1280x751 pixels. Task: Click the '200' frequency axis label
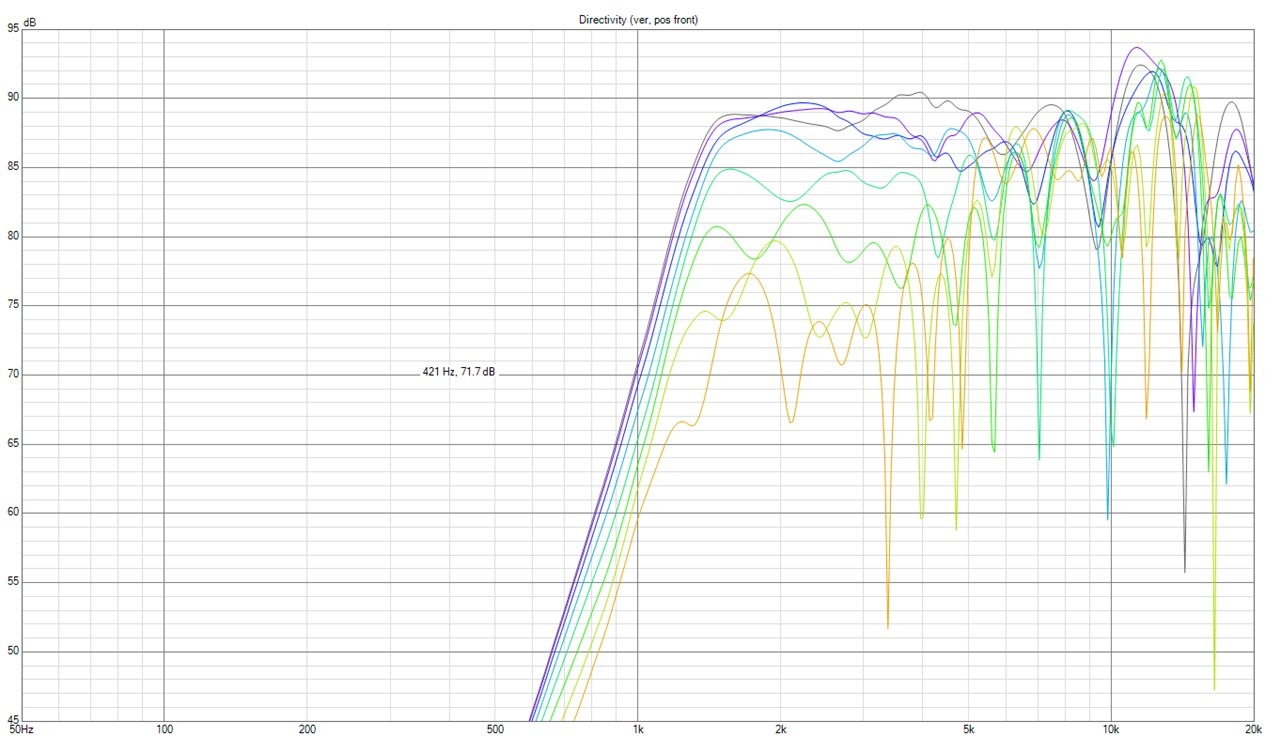[307, 729]
